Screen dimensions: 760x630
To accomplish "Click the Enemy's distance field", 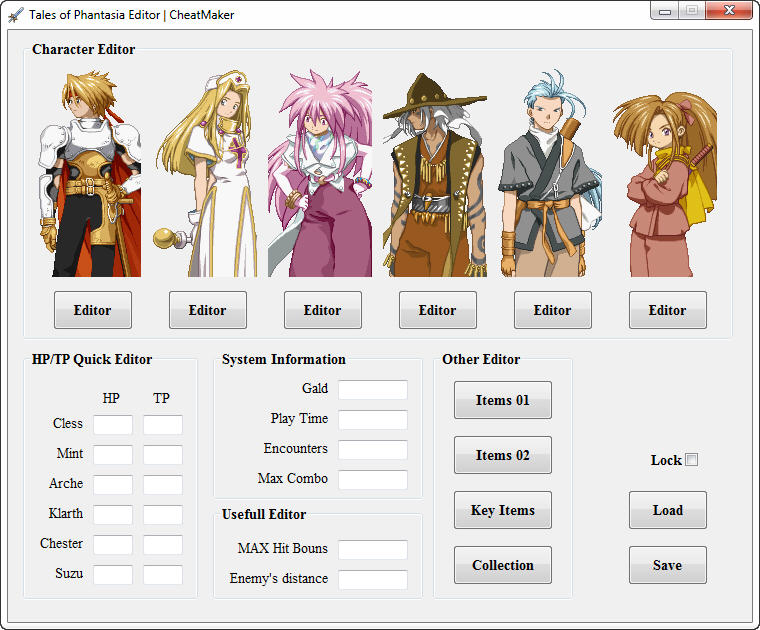I will pyautogui.click(x=372, y=579).
